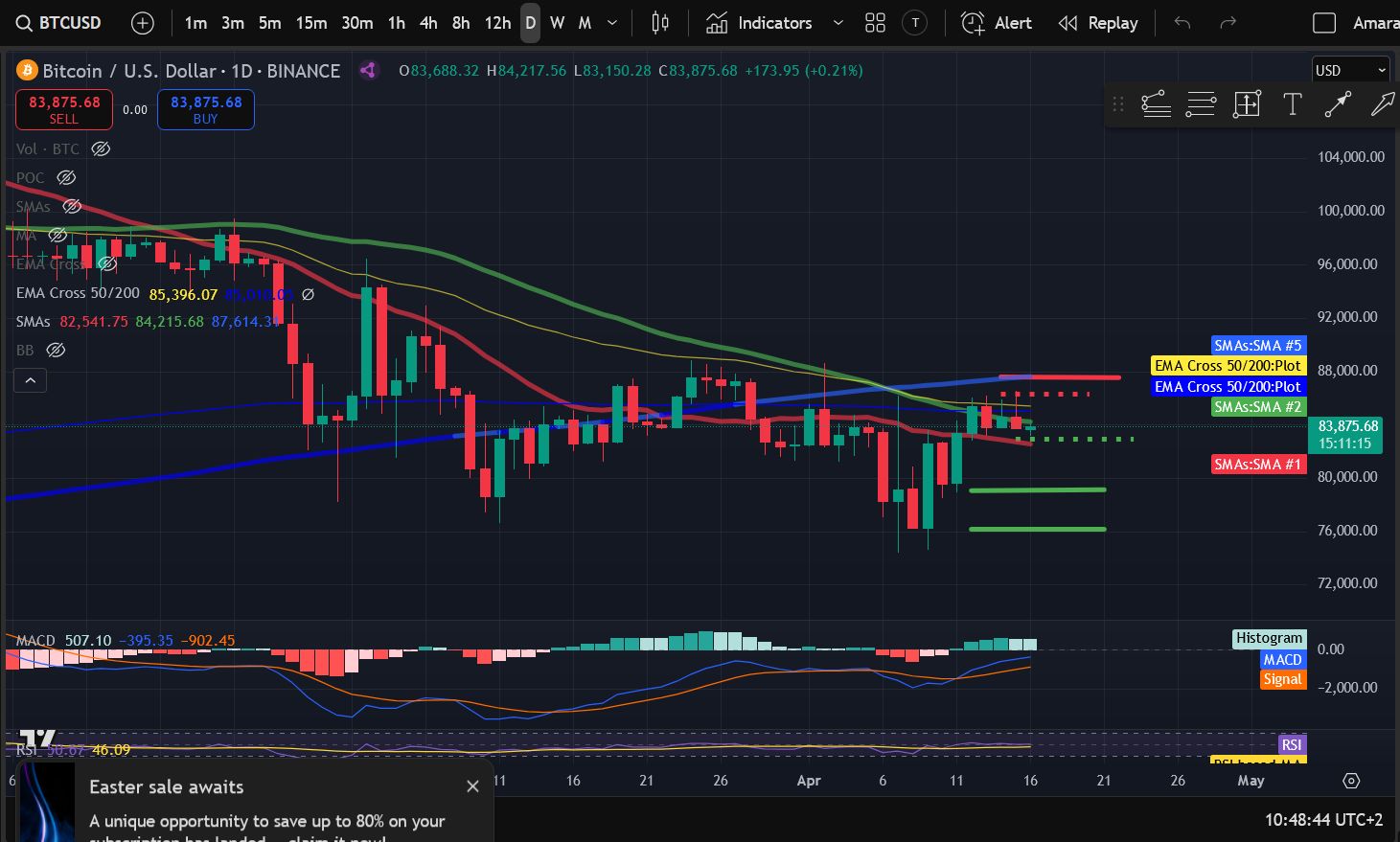
Task: Show the hidden EMA Cross indicator
Action: point(107,263)
